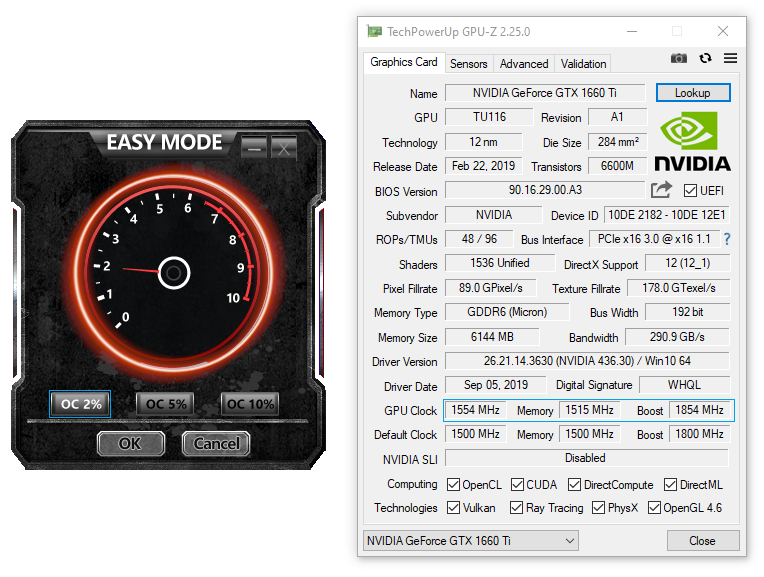Click the overclock gauge dial
Image resolution: width=764 pixels, height=577 pixels.
coord(173,273)
